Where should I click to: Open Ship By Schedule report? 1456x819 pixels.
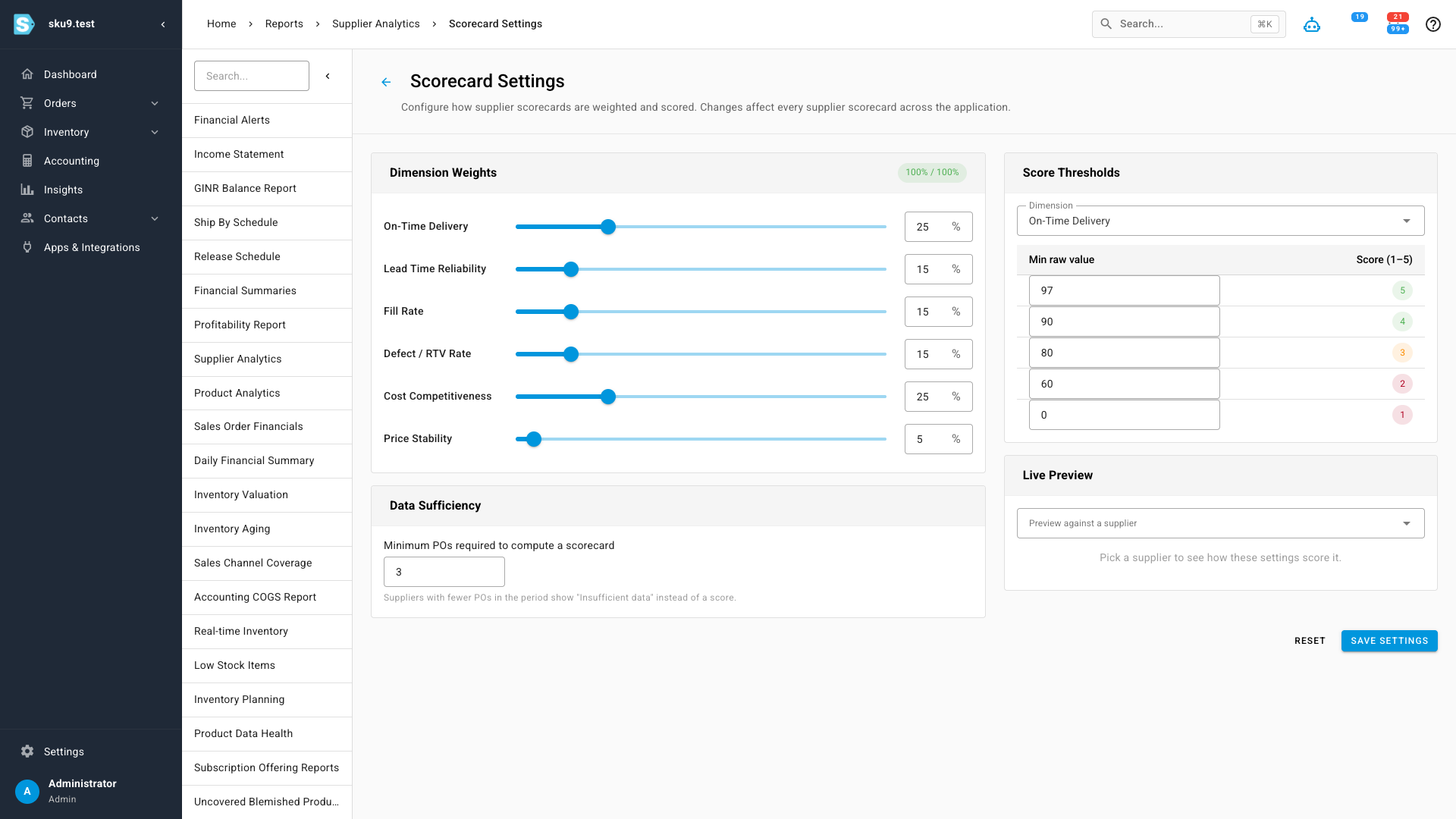(x=267, y=222)
